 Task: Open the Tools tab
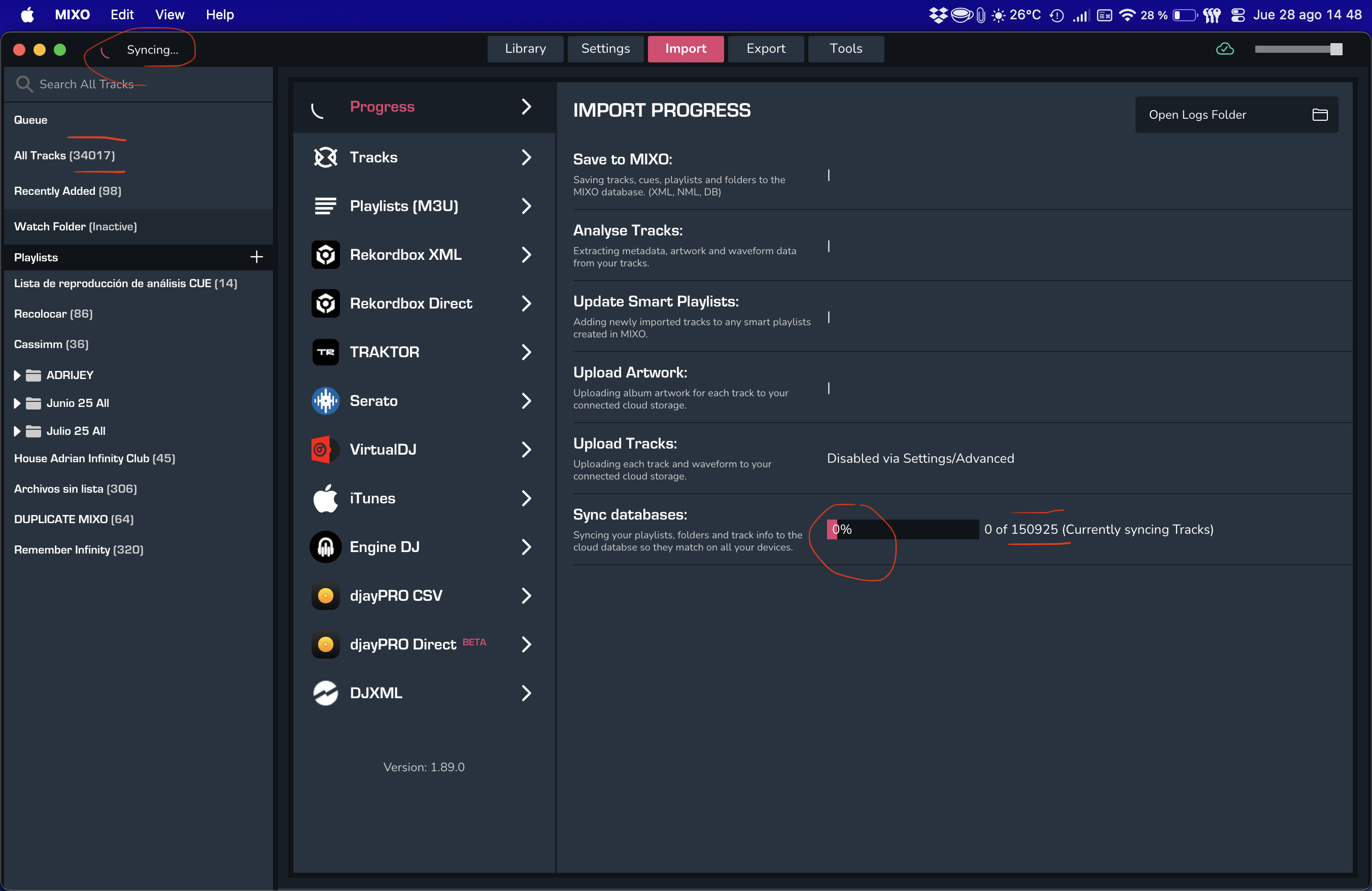[x=845, y=48]
